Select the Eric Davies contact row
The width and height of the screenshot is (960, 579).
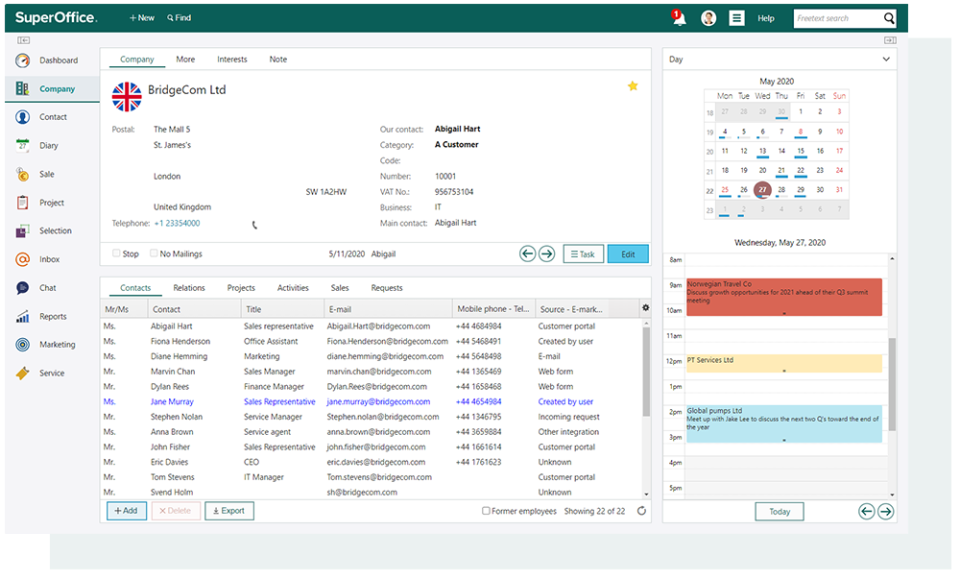(x=372, y=462)
